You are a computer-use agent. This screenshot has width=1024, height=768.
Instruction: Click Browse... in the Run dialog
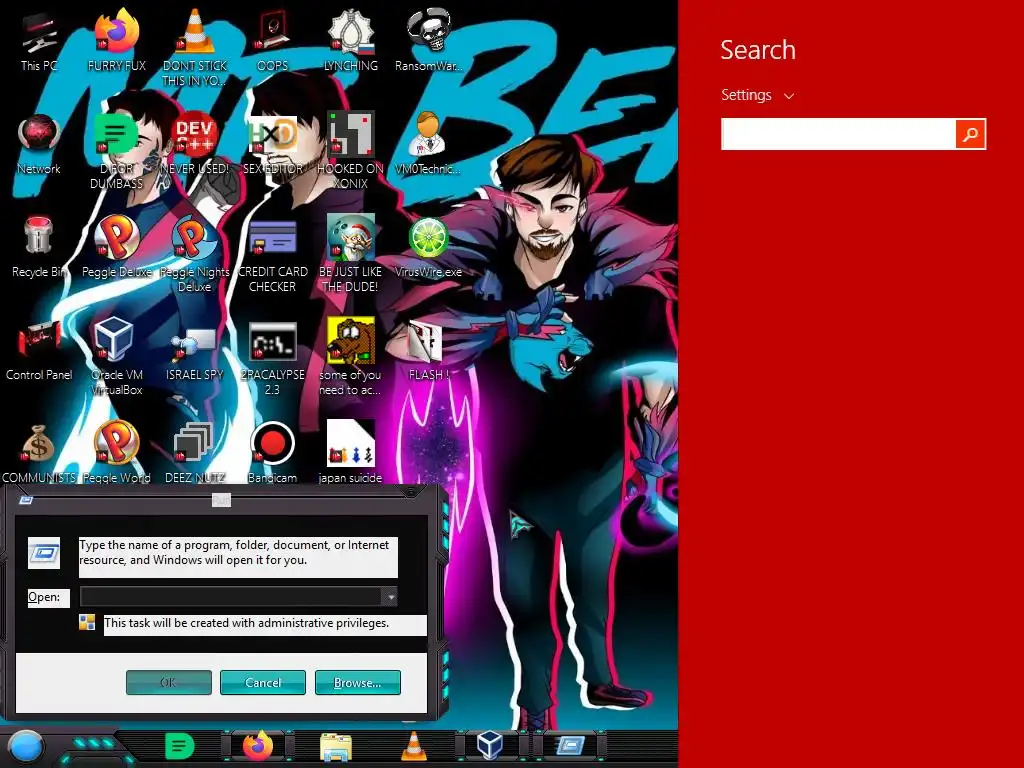[x=357, y=682]
